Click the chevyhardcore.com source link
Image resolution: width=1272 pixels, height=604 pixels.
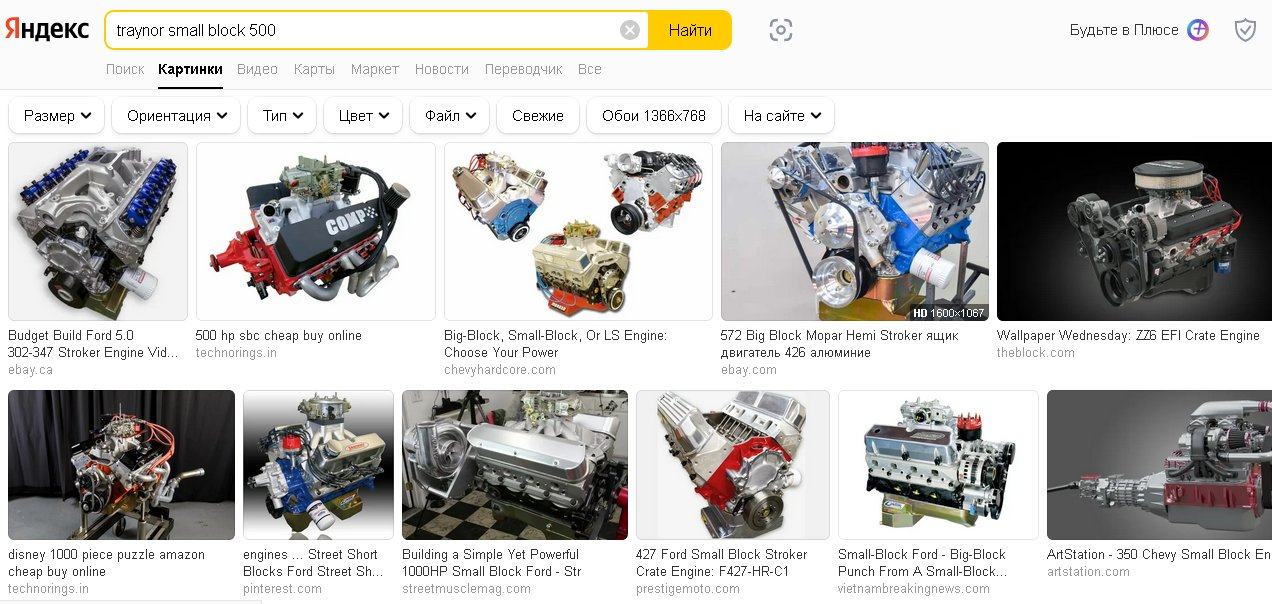[500, 370]
